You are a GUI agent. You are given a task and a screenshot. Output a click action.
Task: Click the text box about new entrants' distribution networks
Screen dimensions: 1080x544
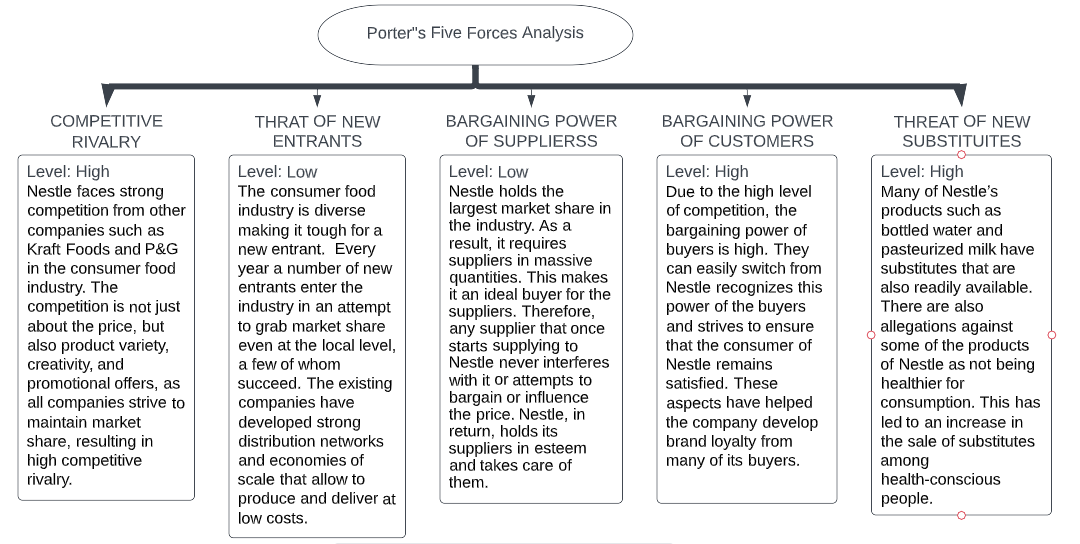click(x=317, y=345)
